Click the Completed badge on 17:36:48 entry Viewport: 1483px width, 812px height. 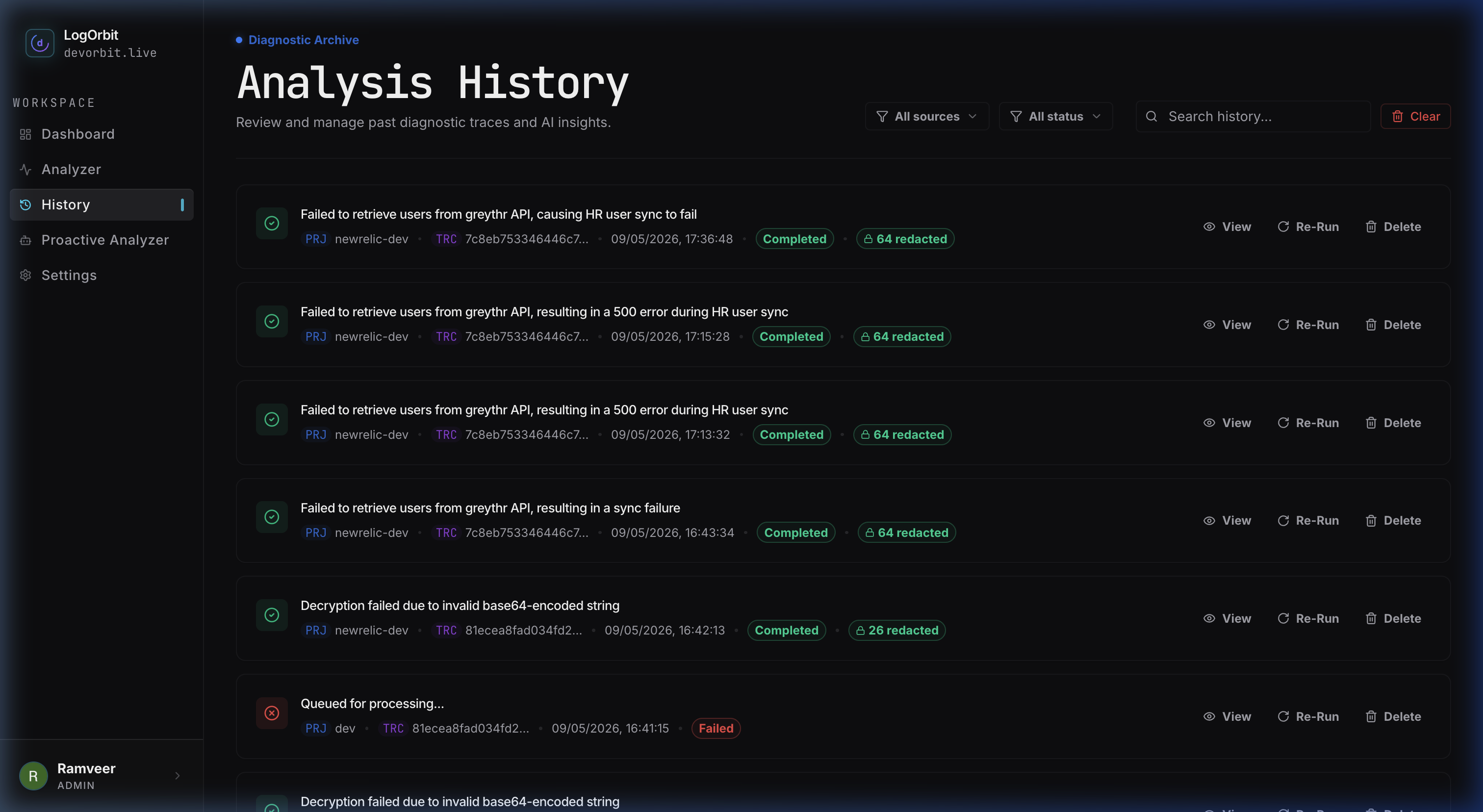coord(794,239)
